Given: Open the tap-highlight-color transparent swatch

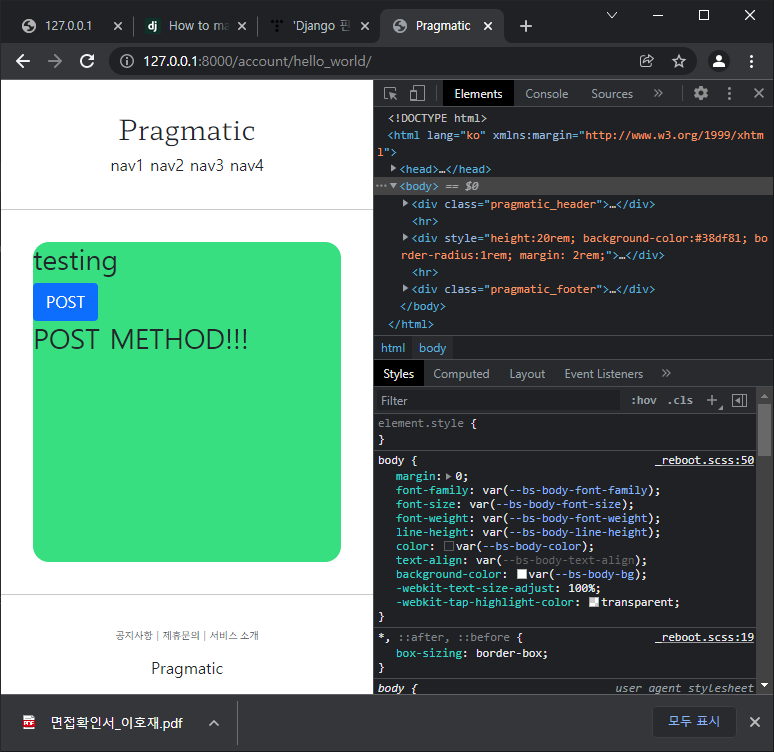Looking at the screenshot, I should pos(594,602).
